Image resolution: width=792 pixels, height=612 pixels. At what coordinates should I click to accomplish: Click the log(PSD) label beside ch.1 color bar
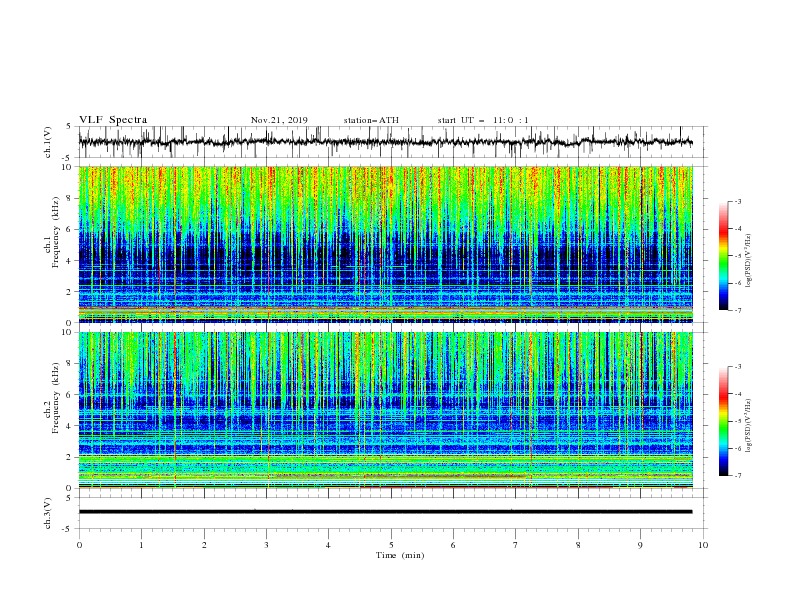click(x=749, y=261)
